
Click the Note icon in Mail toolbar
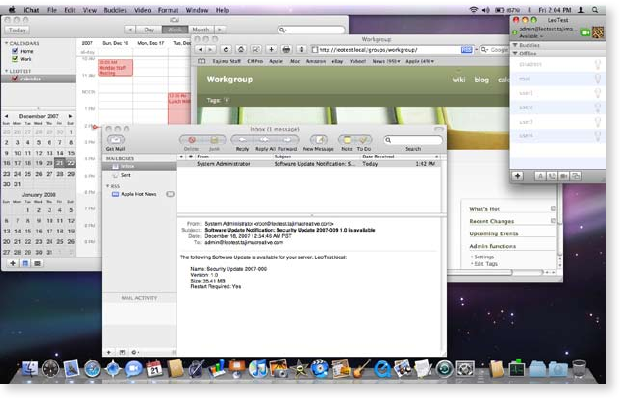347,140
